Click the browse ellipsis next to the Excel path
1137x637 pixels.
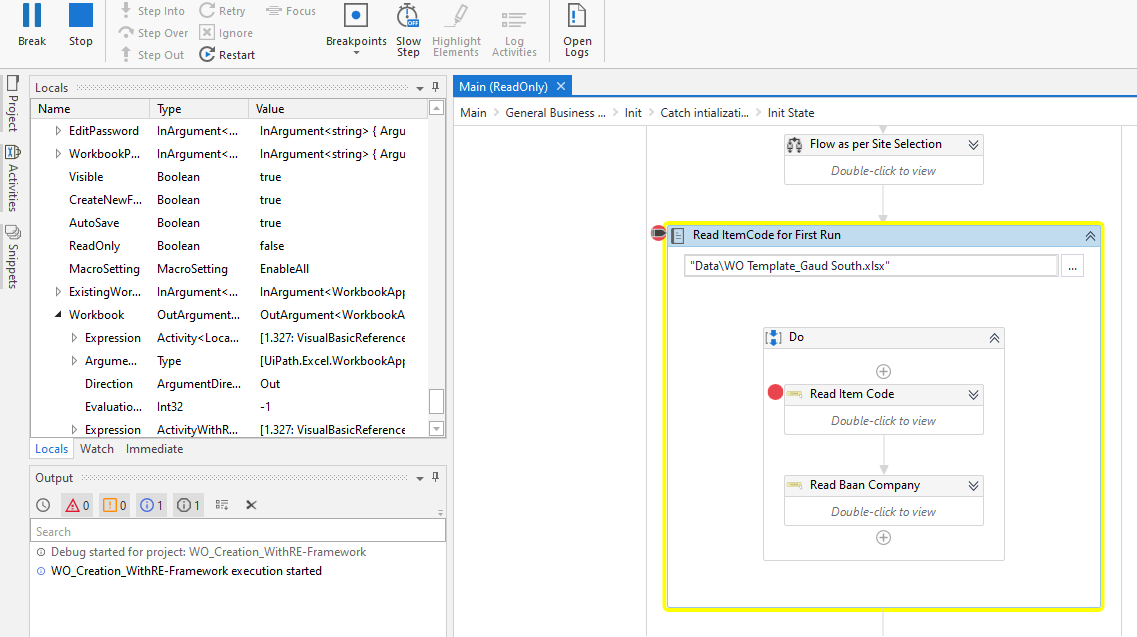point(1072,265)
